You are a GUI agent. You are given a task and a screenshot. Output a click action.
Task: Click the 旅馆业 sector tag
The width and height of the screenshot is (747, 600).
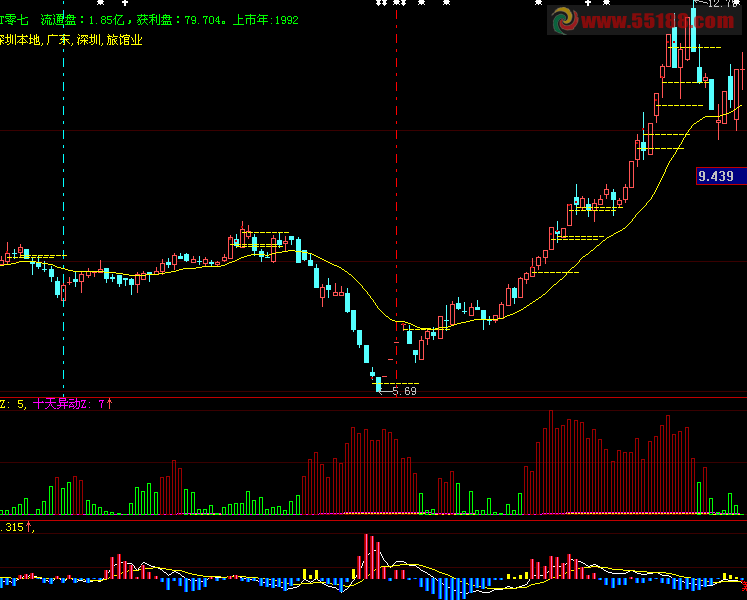tap(124, 40)
